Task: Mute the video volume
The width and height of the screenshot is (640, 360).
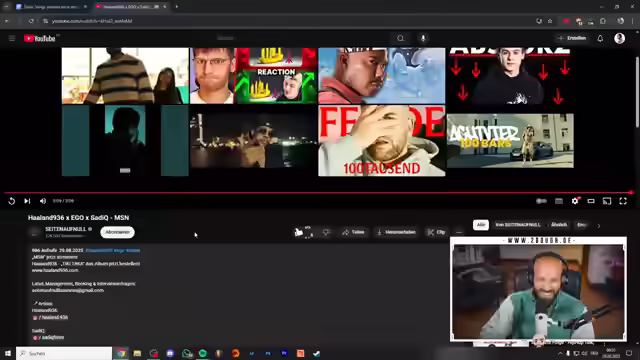Action: tap(42, 201)
